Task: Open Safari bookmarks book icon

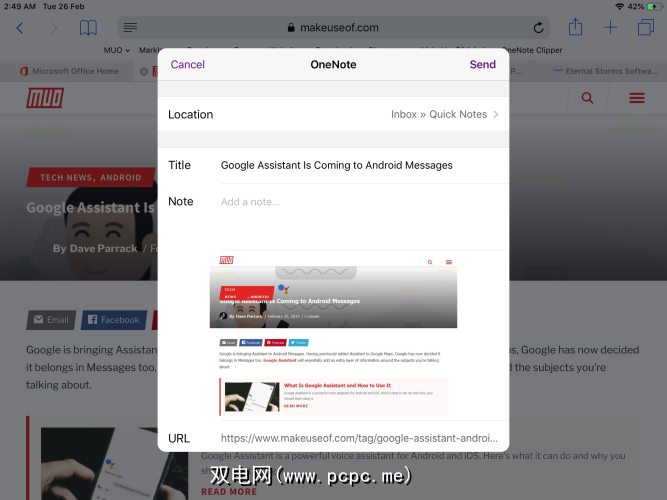Action: [88, 28]
